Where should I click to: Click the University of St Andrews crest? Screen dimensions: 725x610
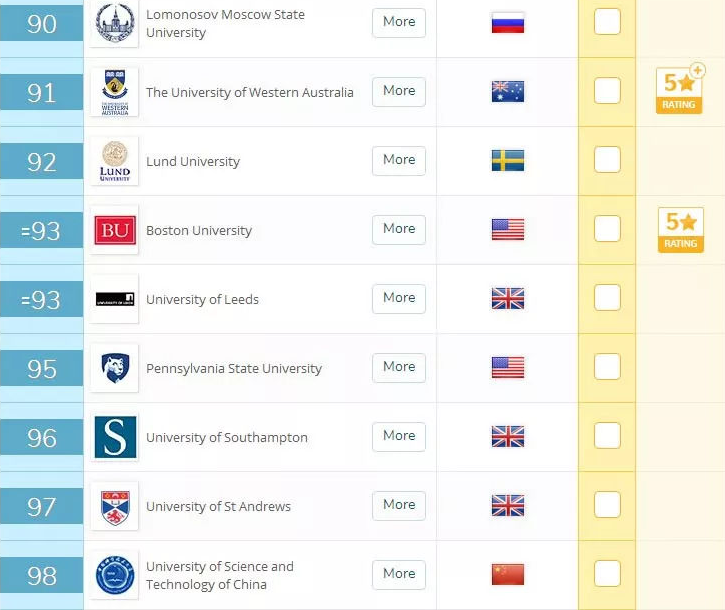pos(115,506)
